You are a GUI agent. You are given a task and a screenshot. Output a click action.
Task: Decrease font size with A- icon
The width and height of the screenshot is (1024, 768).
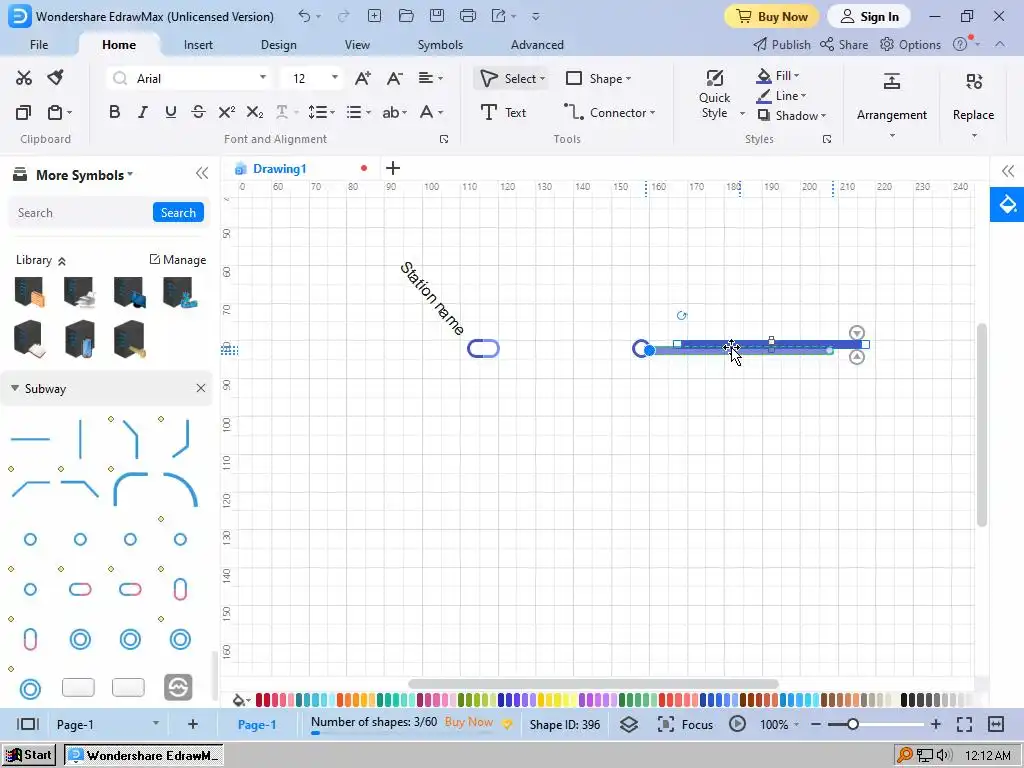point(394,78)
